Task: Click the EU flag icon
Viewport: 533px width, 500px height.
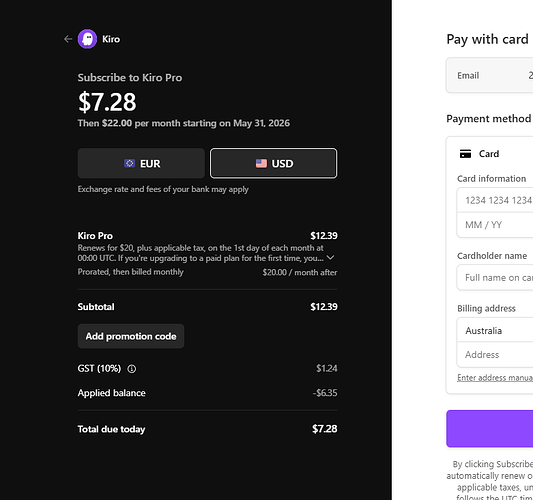Action: click(x=130, y=163)
